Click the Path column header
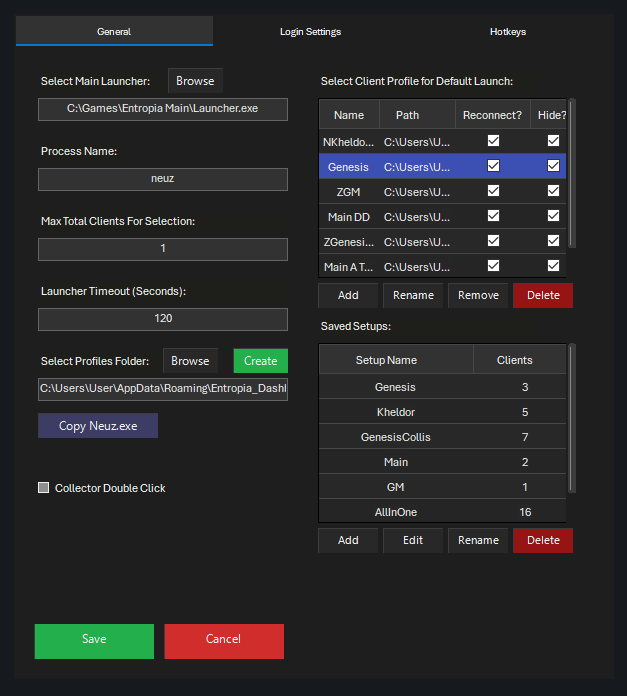The width and height of the screenshot is (627, 696). coord(417,115)
